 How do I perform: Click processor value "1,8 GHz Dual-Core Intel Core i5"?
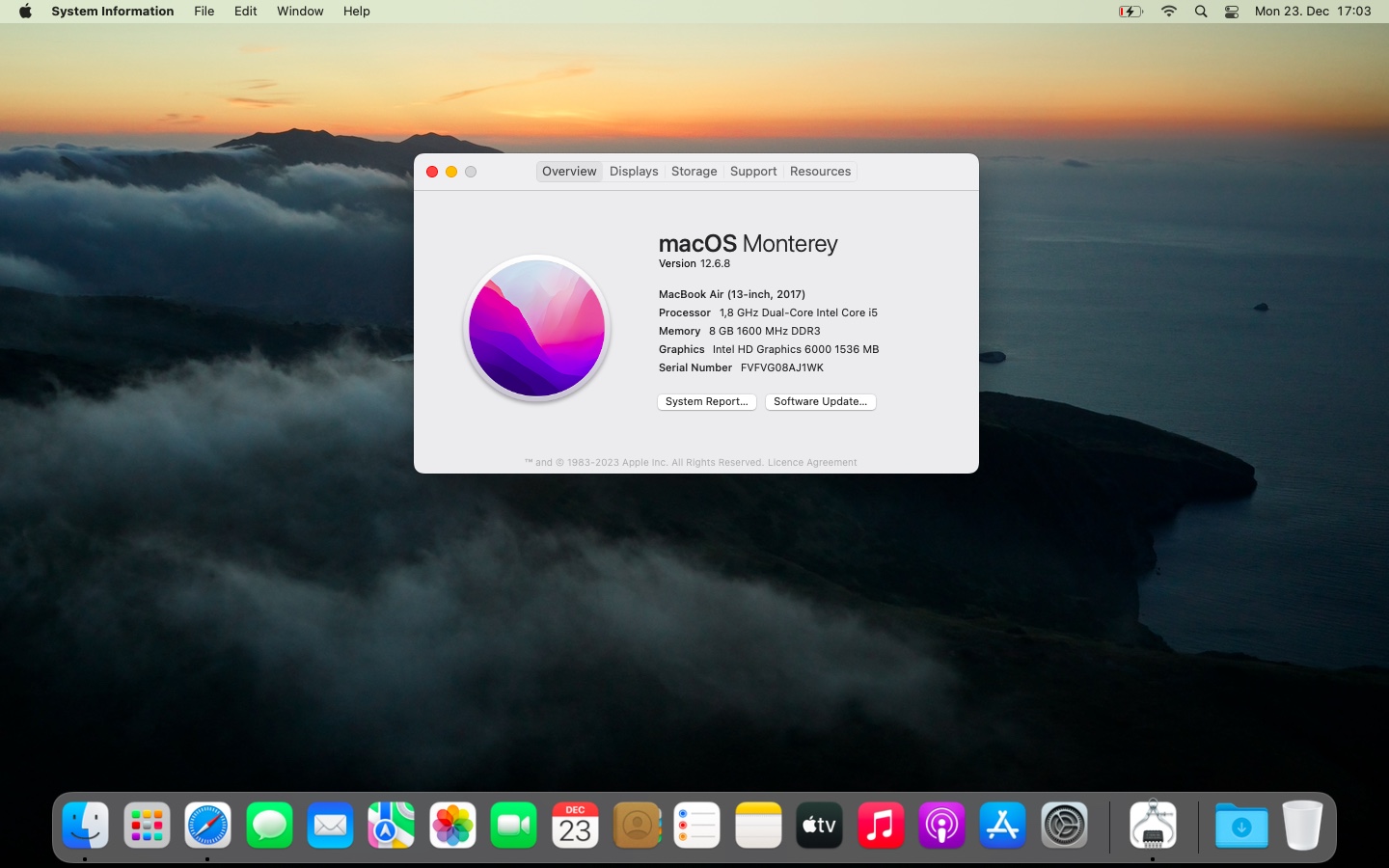(x=799, y=313)
